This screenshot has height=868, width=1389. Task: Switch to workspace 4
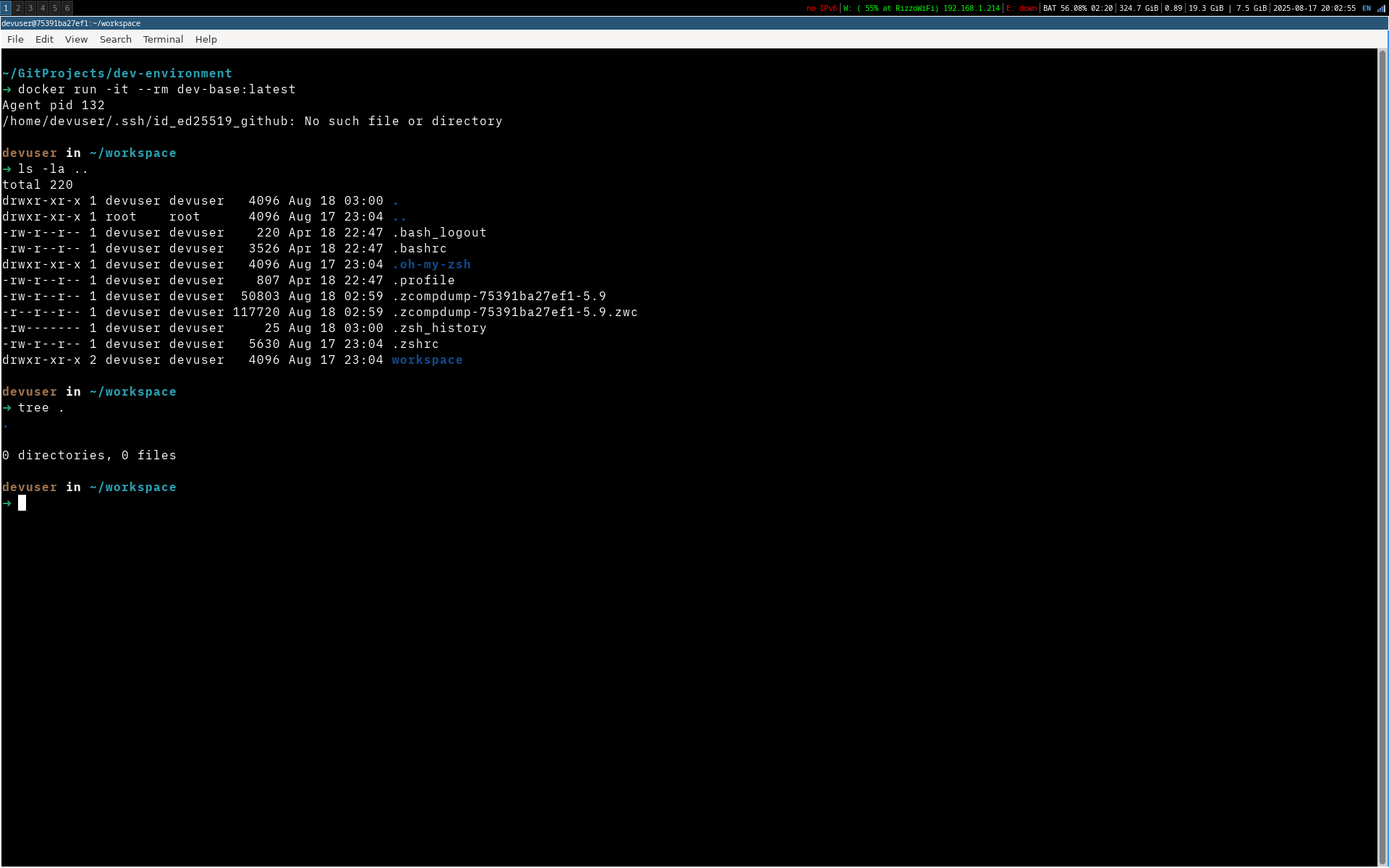point(43,8)
